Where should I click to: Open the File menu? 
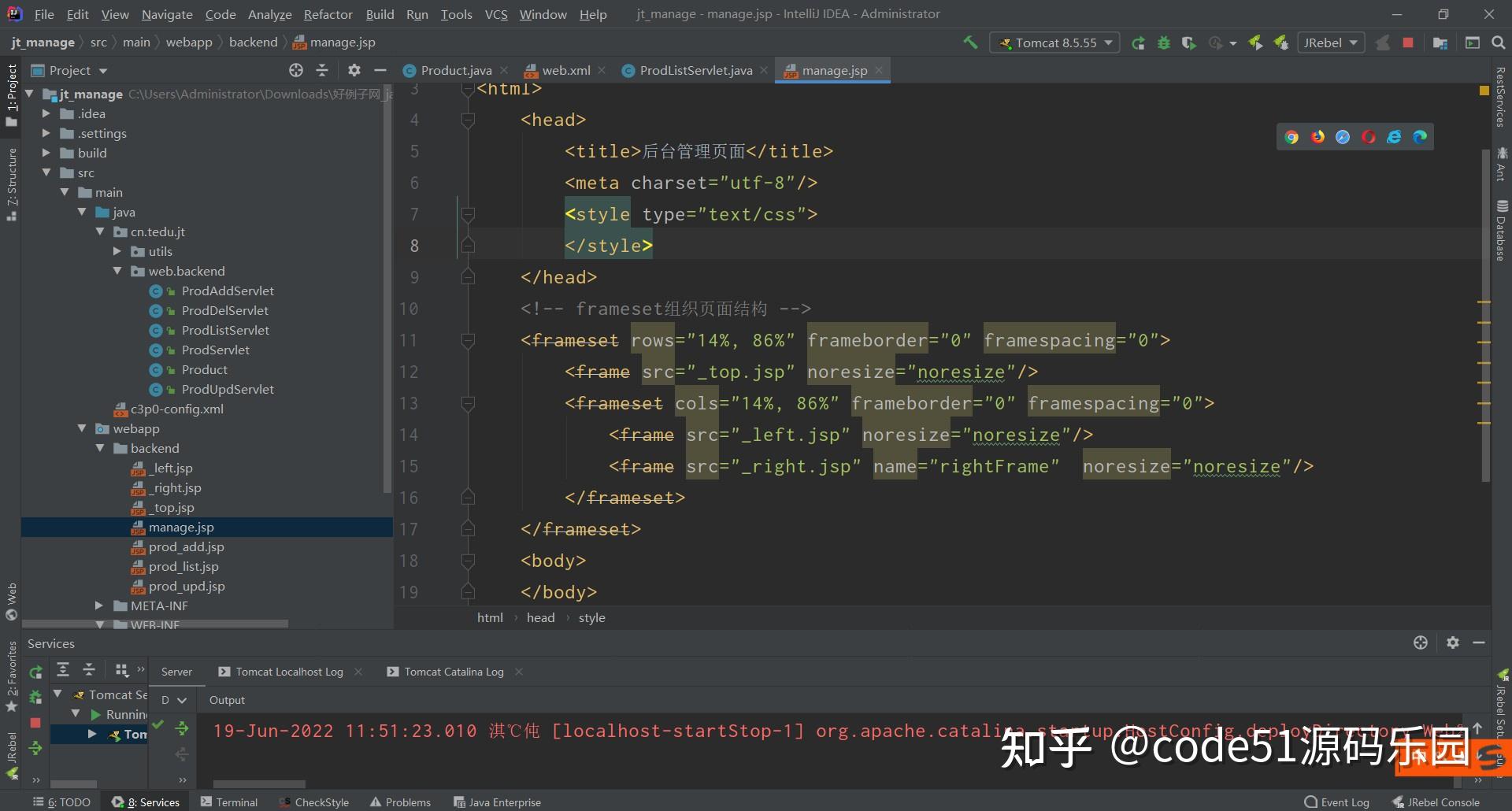[x=44, y=14]
